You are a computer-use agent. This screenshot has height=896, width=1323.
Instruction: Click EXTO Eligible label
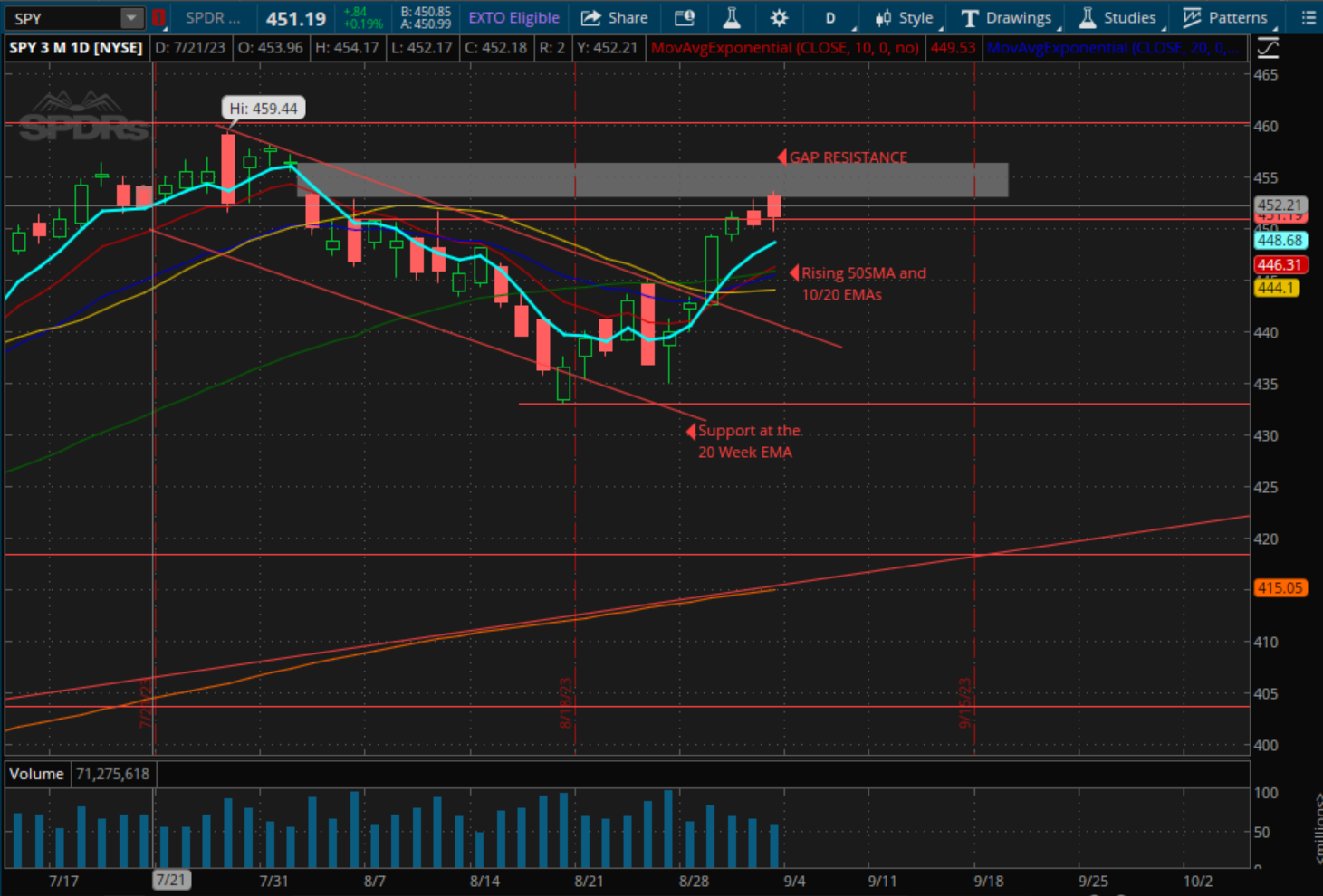(x=513, y=18)
